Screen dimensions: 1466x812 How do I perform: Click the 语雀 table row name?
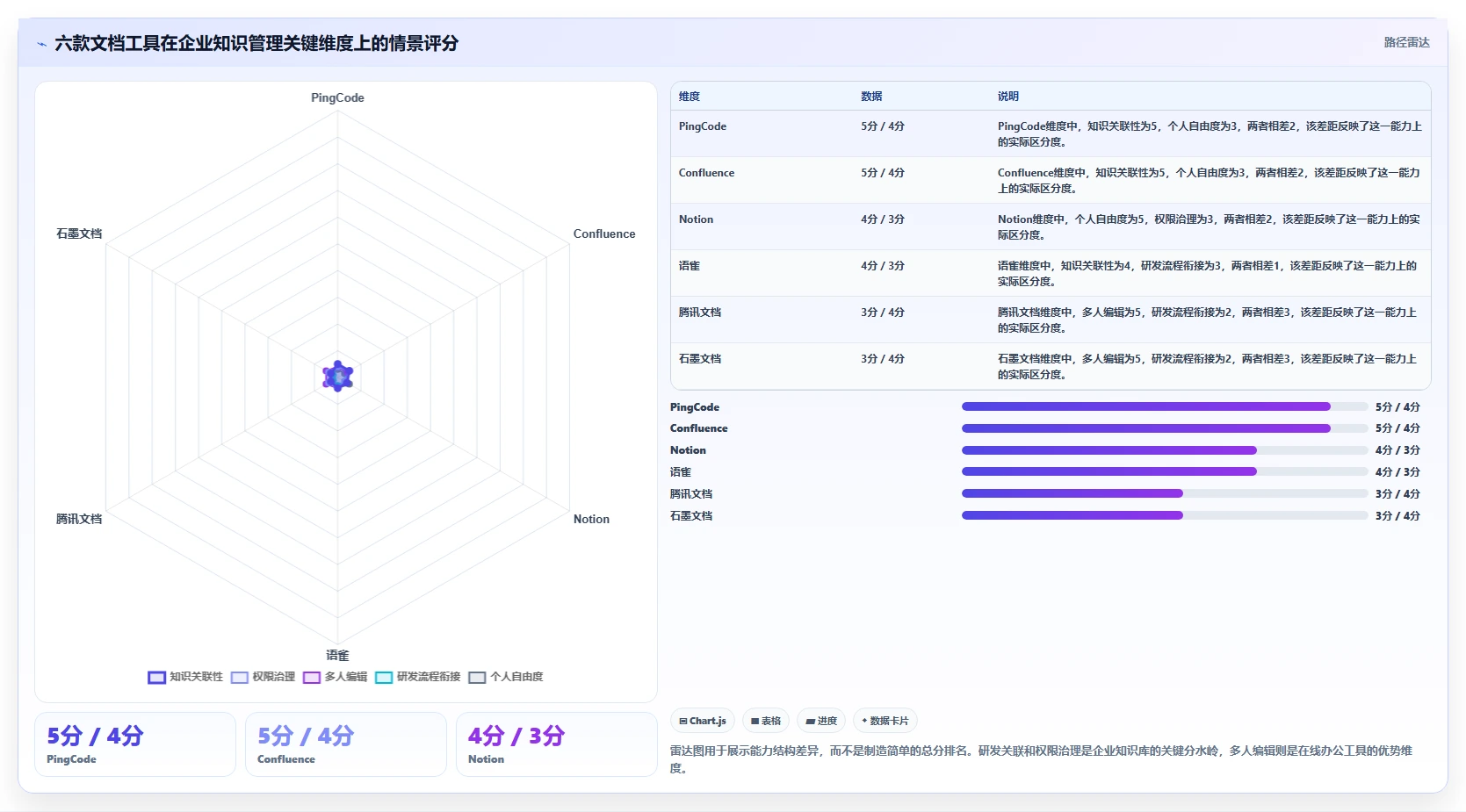[x=690, y=266]
